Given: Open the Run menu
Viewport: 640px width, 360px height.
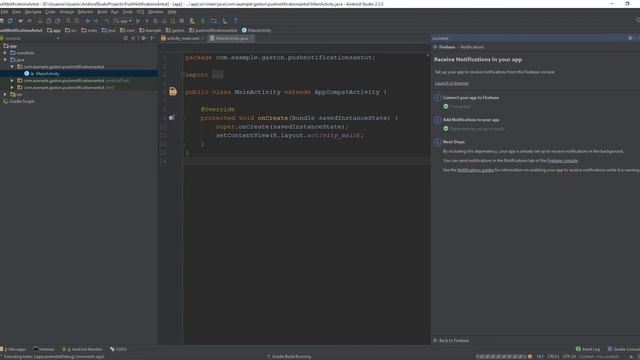Looking at the screenshot, I should [115, 12].
